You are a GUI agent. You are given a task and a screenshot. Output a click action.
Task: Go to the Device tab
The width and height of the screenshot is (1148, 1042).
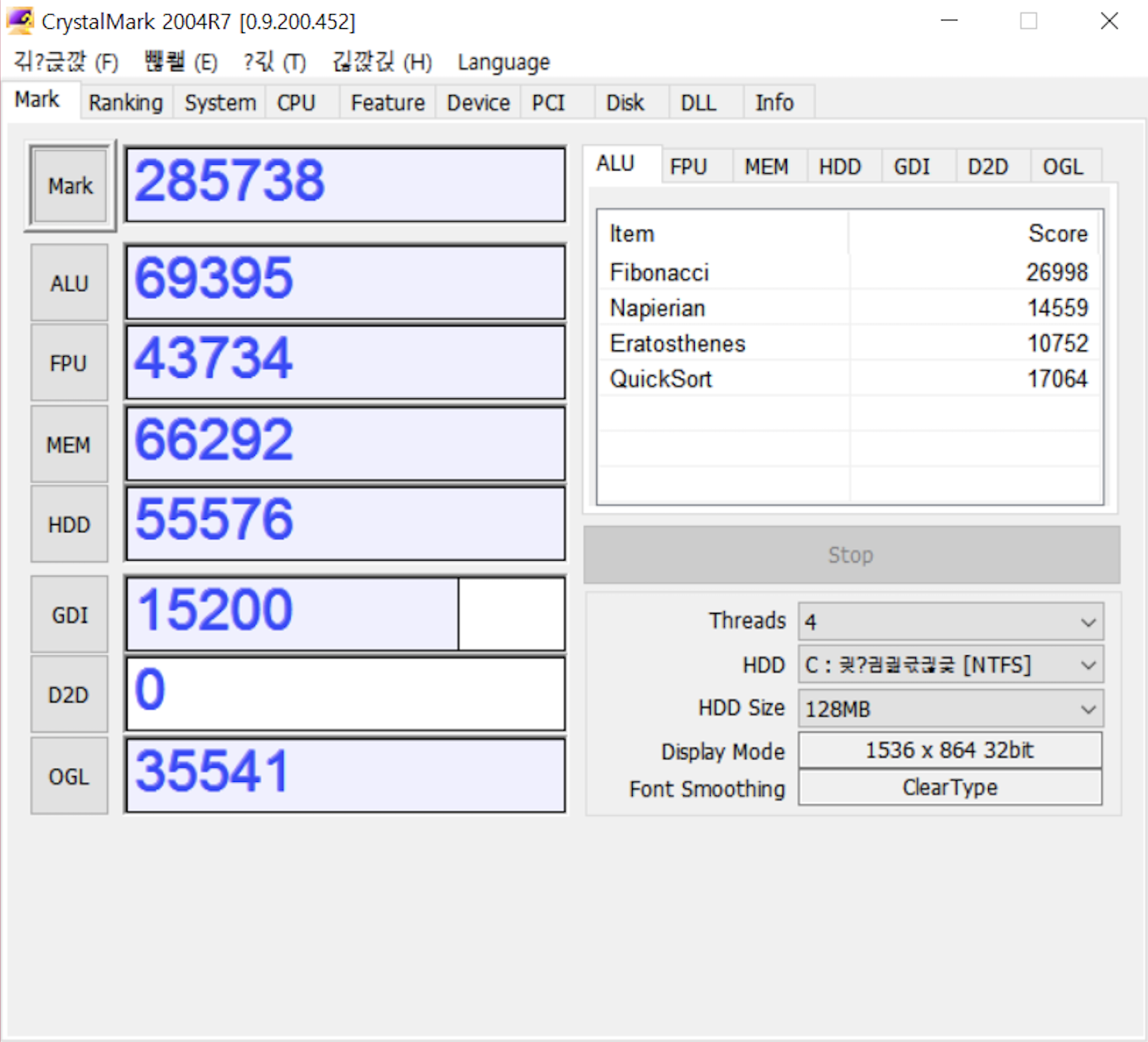click(479, 103)
